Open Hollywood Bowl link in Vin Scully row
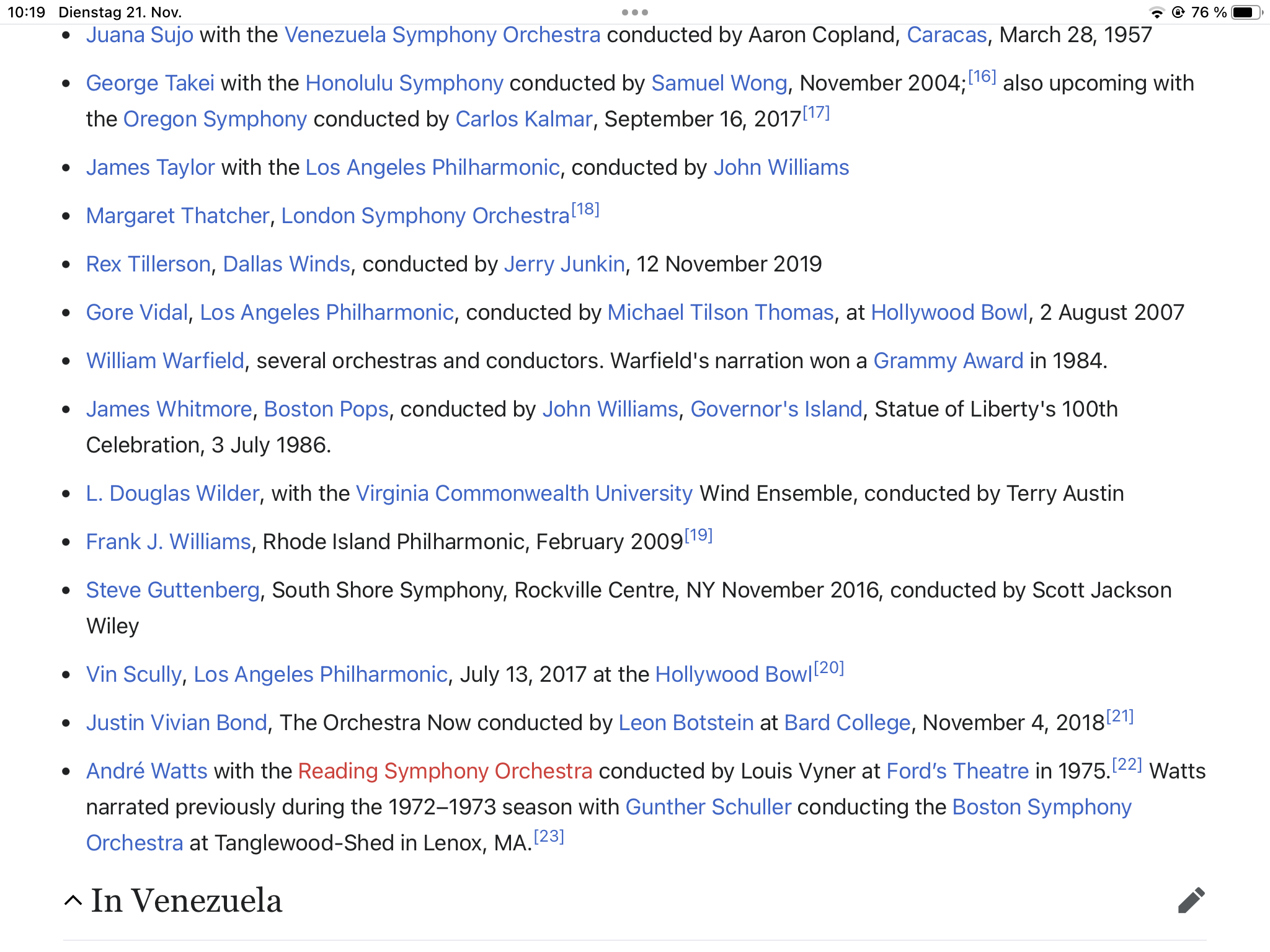This screenshot has height=952, width=1270. [x=734, y=674]
